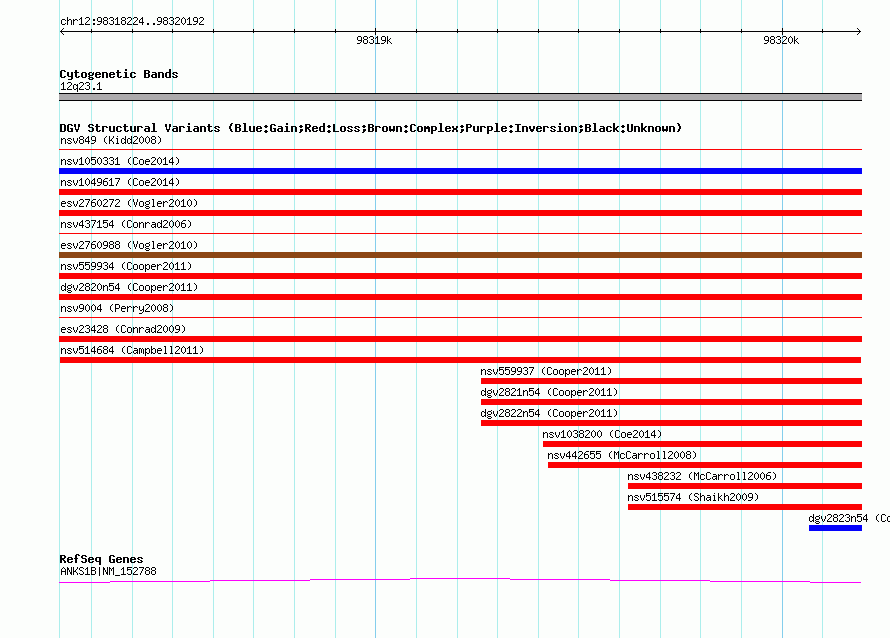Click the nsv849 (Kidd2008) variant label
Image resolution: width=890 pixels, height=638 pixels.
coord(111,140)
